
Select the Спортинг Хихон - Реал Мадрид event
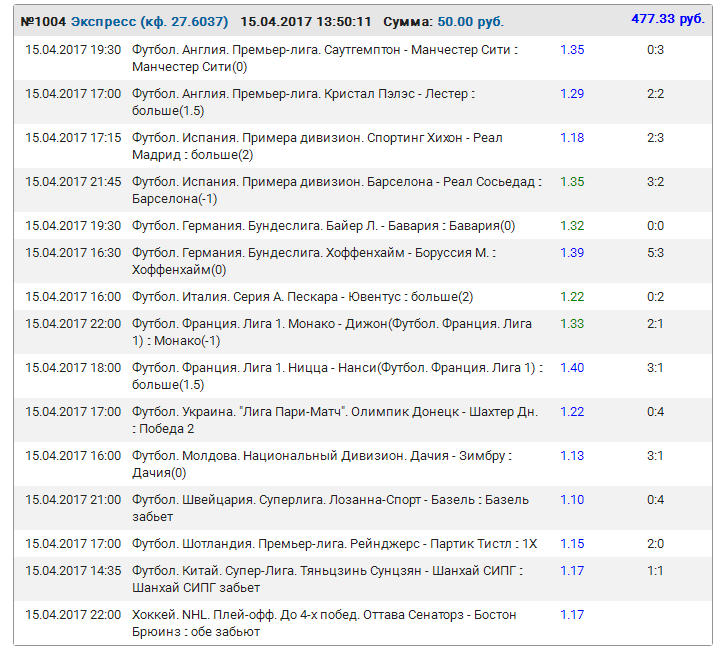click(x=317, y=146)
